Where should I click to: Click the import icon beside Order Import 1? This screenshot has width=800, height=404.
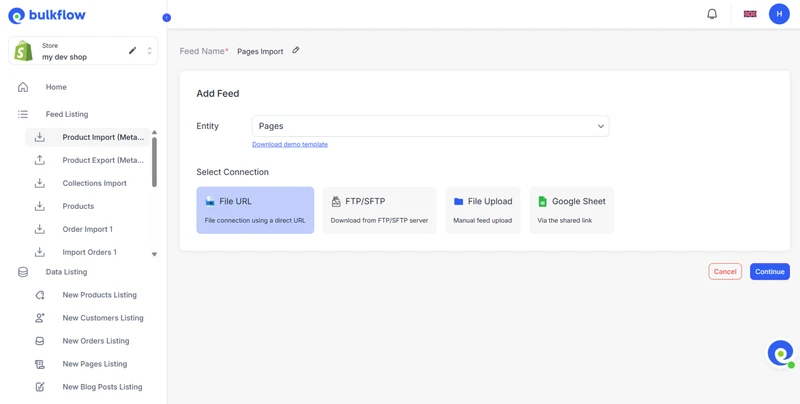40,229
